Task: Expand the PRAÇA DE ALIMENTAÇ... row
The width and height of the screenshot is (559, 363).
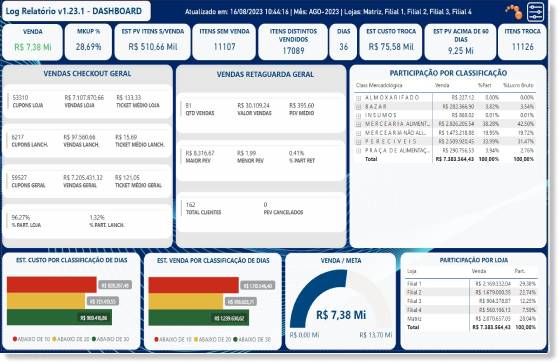Action: pyautogui.click(x=358, y=150)
